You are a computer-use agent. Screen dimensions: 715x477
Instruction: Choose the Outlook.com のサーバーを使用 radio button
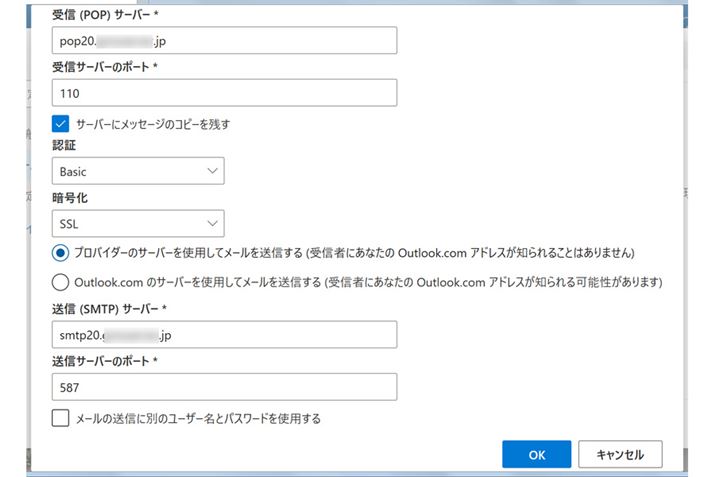point(61,282)
